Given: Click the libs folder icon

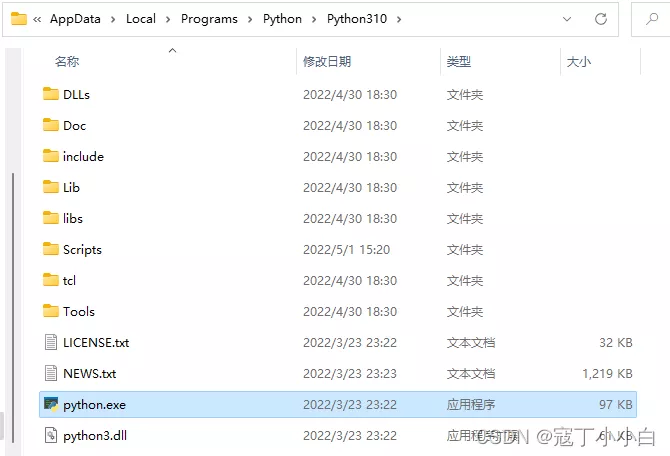Looking at the screenshot, I should (51, 218).
